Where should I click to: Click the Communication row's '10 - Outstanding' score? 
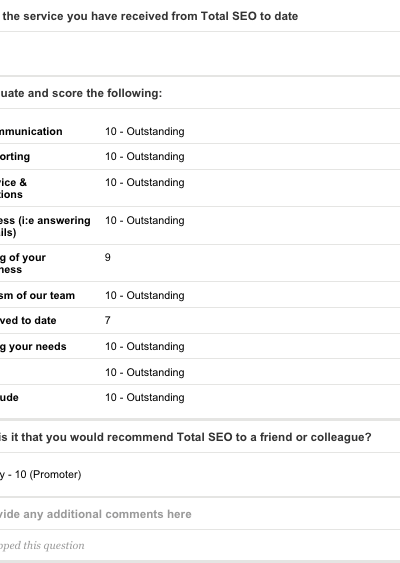point(145,131)
